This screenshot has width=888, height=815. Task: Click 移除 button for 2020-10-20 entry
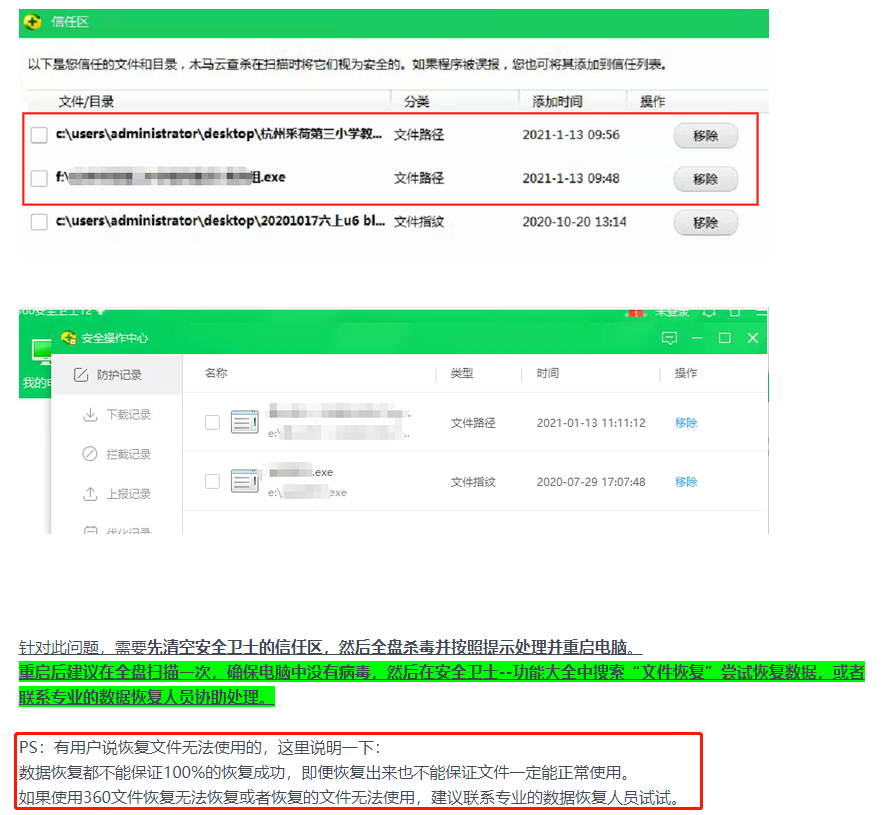click(x=706, y=223)
